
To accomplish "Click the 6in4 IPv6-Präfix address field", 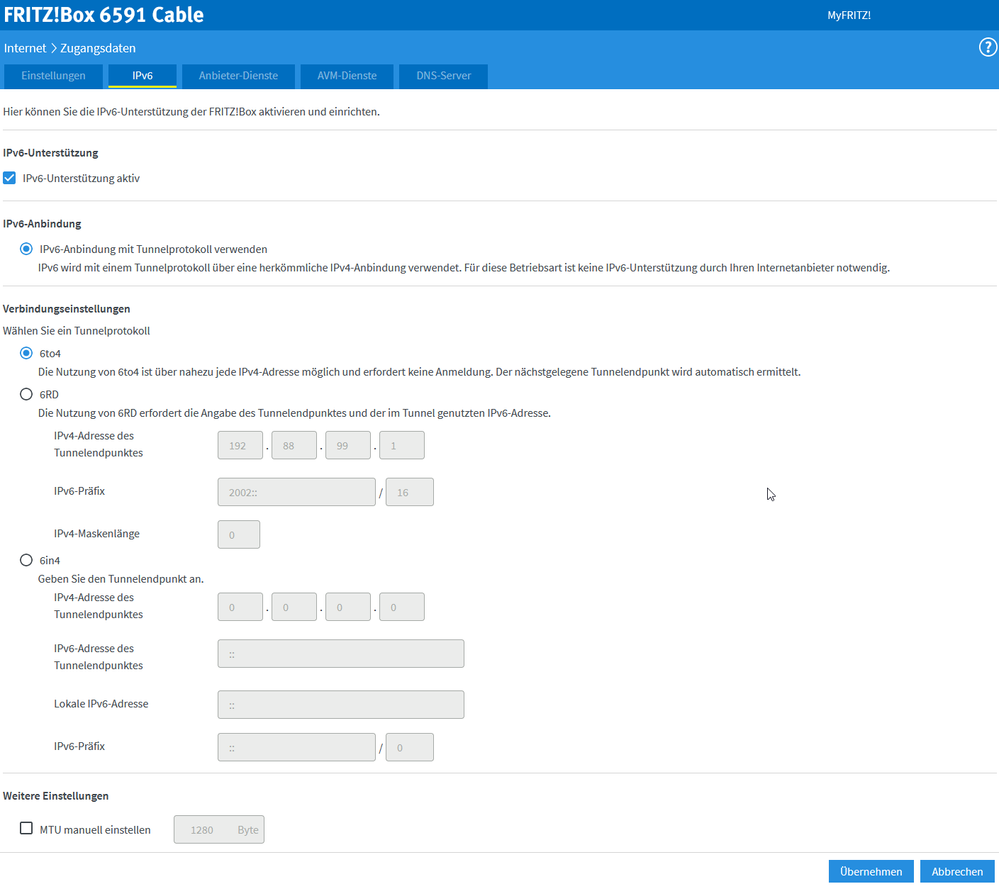I will [x=296, y=747].
